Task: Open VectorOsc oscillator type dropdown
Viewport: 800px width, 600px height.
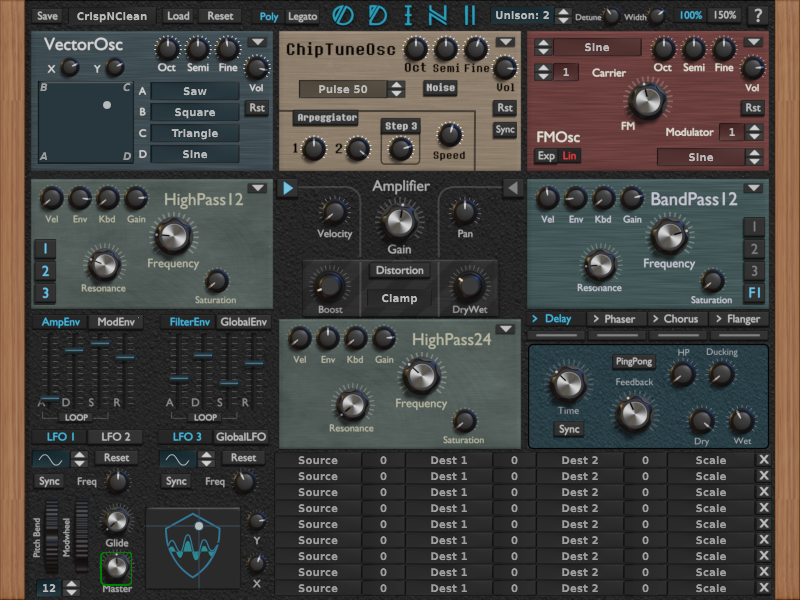Action: tap(258, 42)
